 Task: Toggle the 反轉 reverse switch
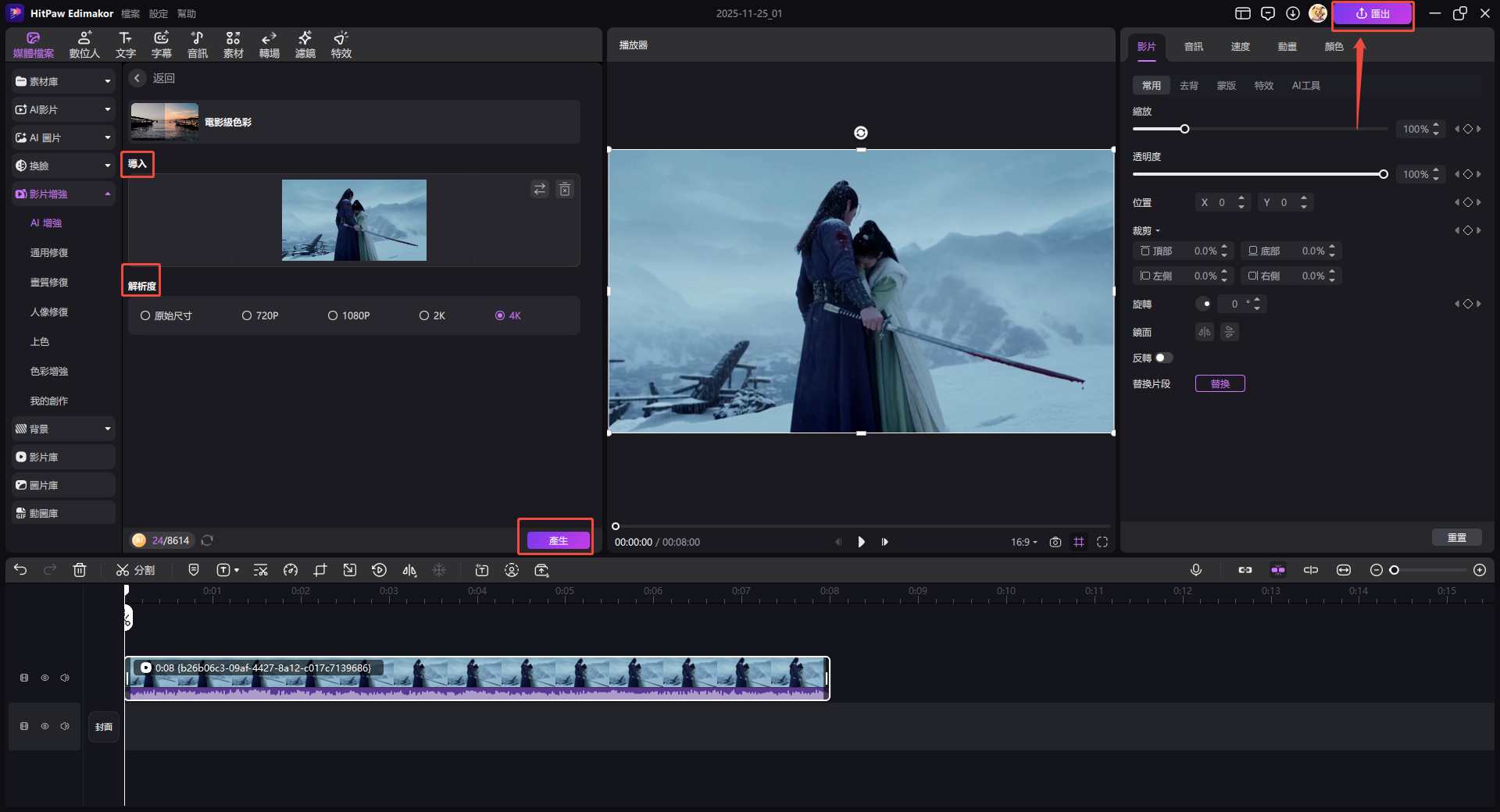tap(1163, 358)
